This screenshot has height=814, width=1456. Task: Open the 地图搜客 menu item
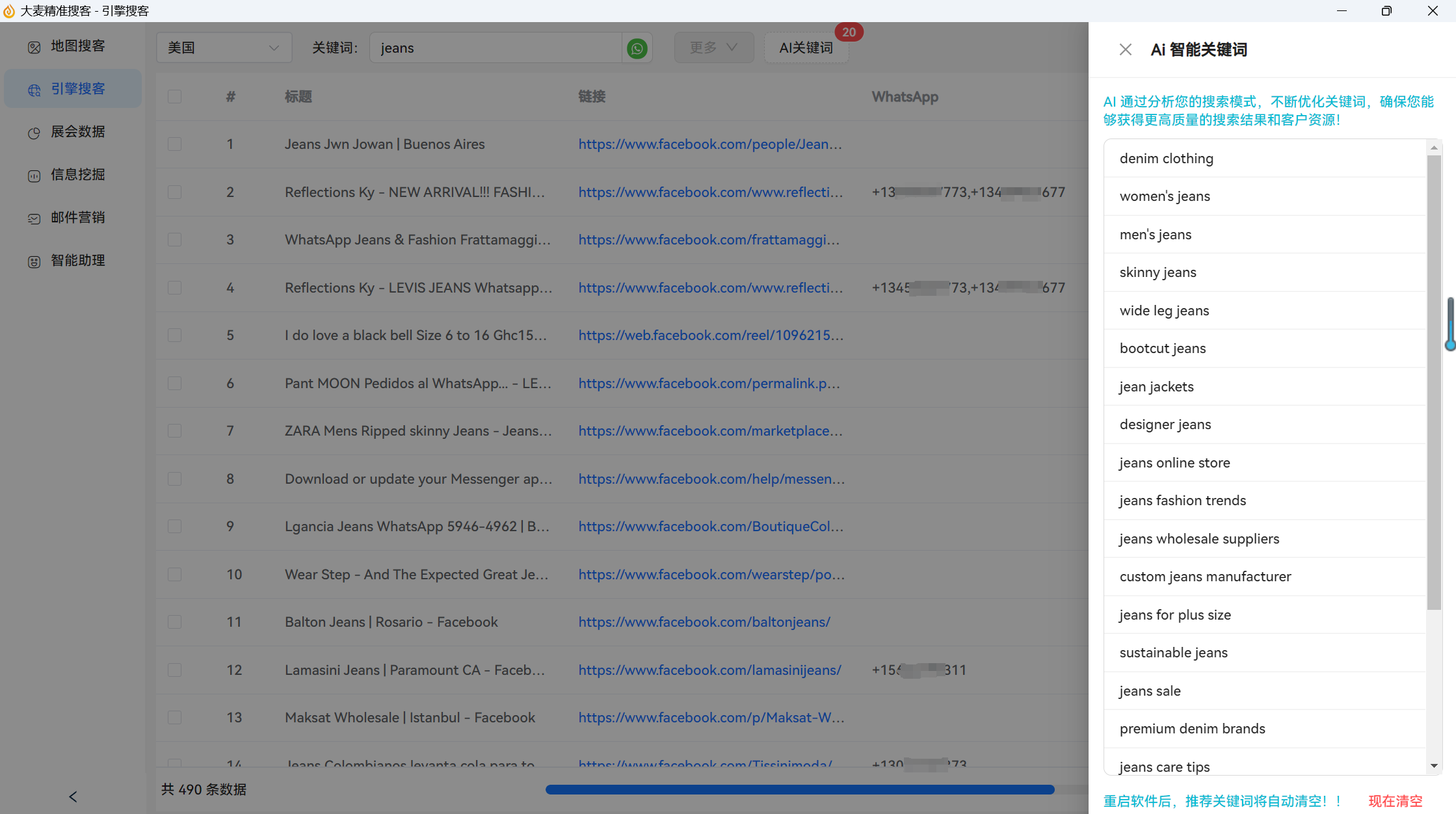tap(73, 46)
